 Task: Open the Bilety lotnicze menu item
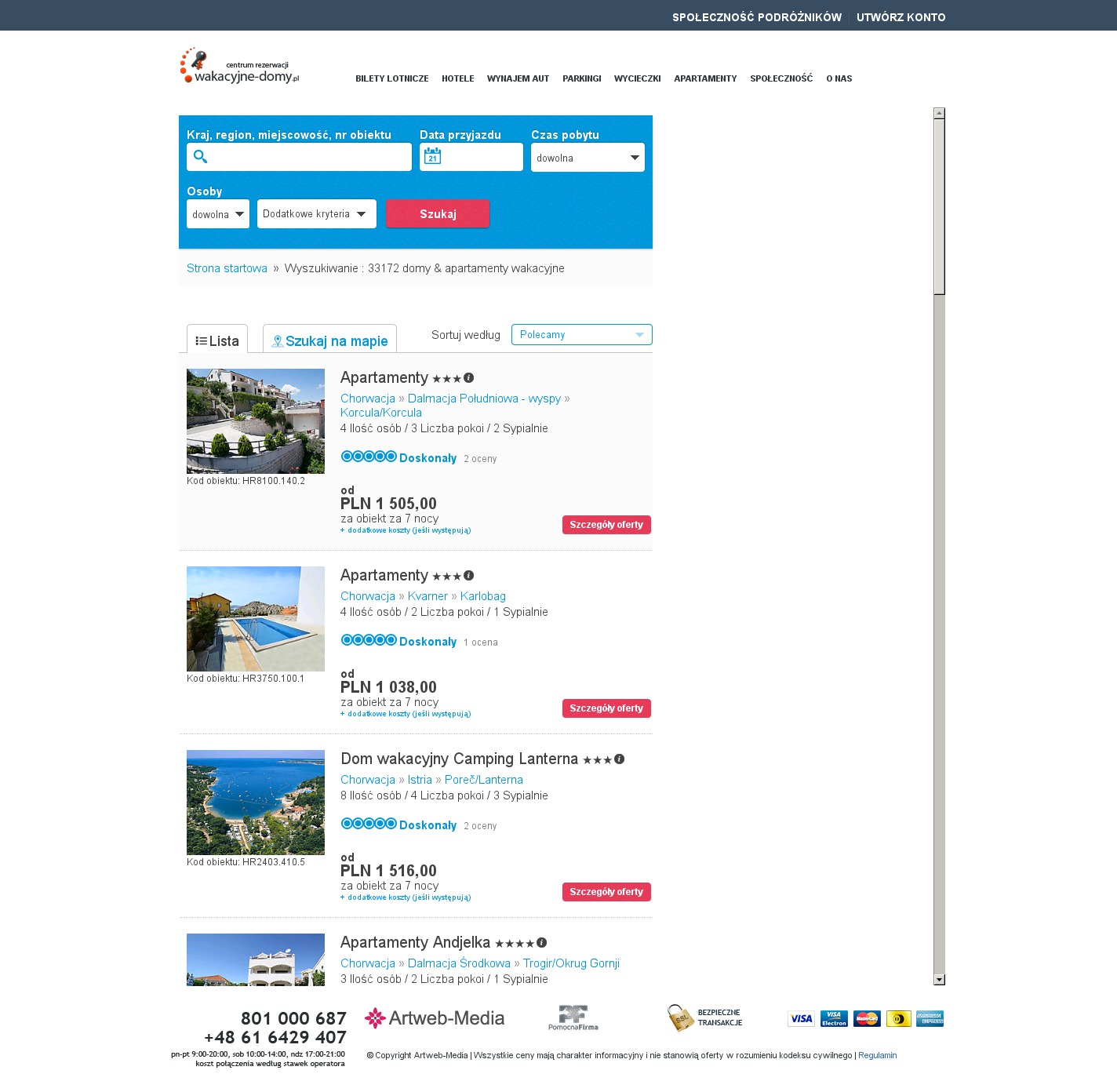pos(392,78)
